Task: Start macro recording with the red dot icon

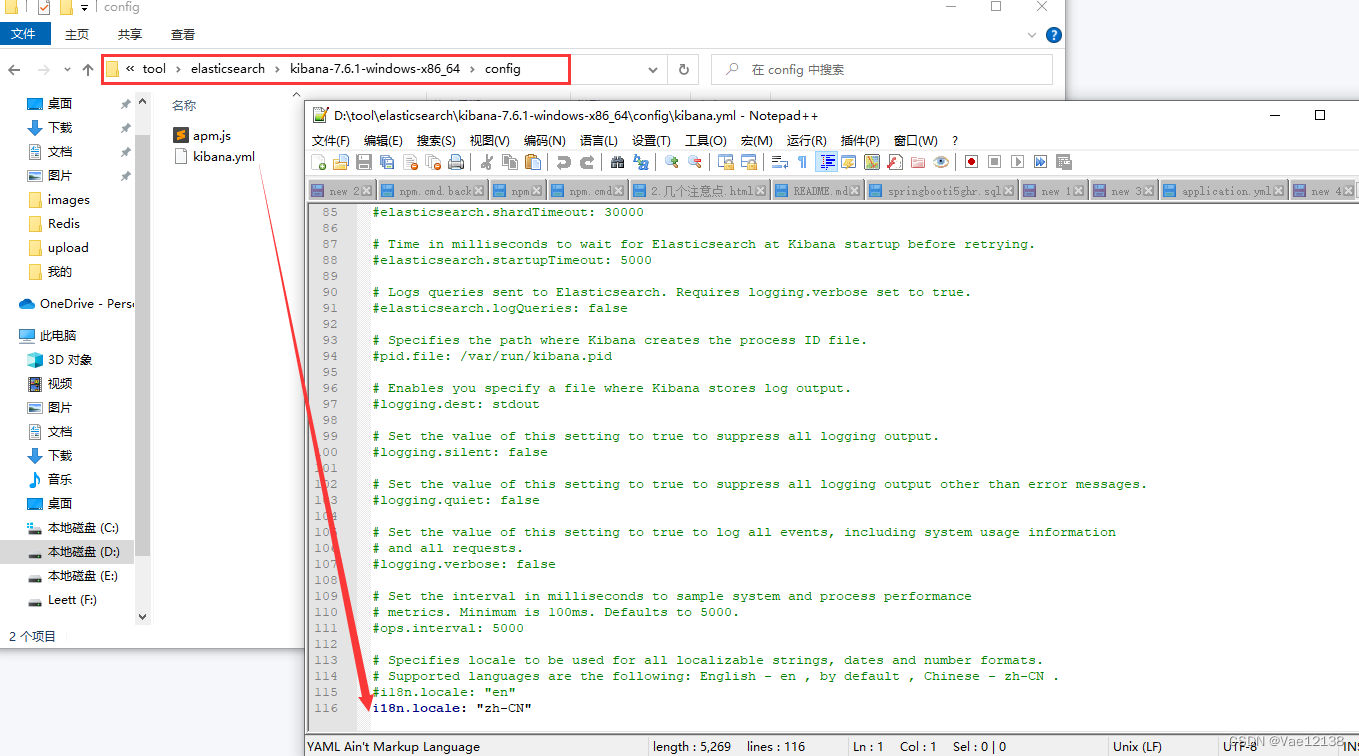Action: pos(971,162)
